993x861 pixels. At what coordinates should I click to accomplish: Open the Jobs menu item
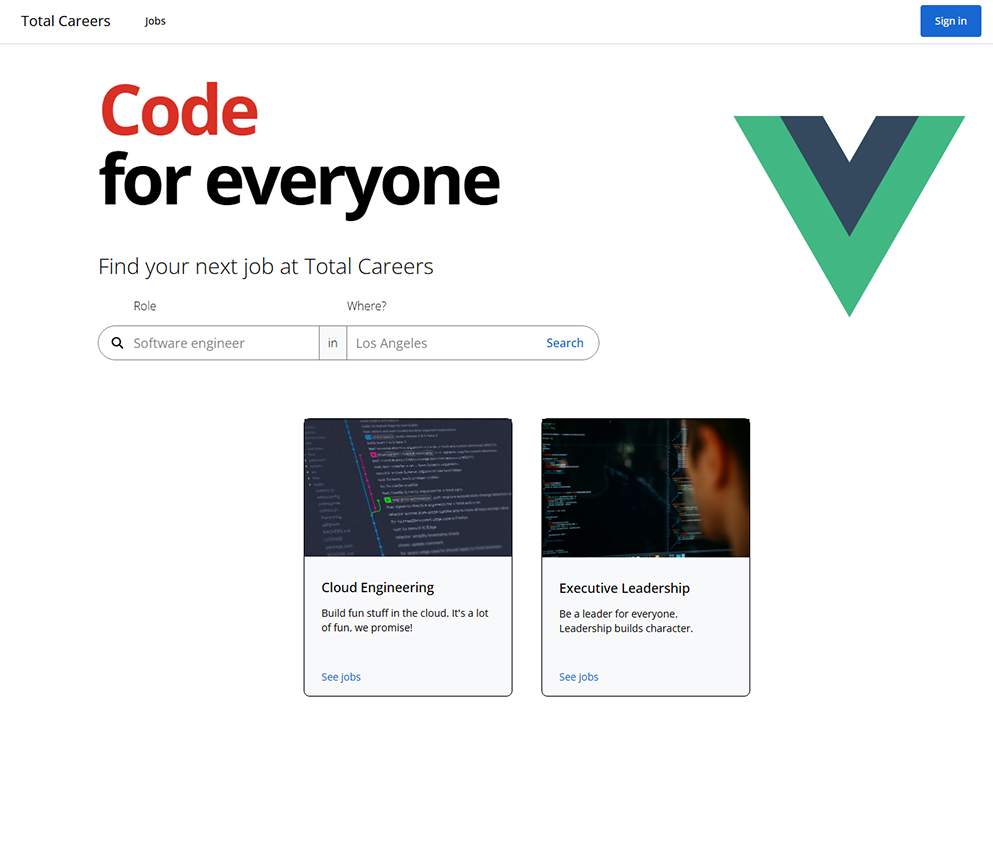coord(155,21)
